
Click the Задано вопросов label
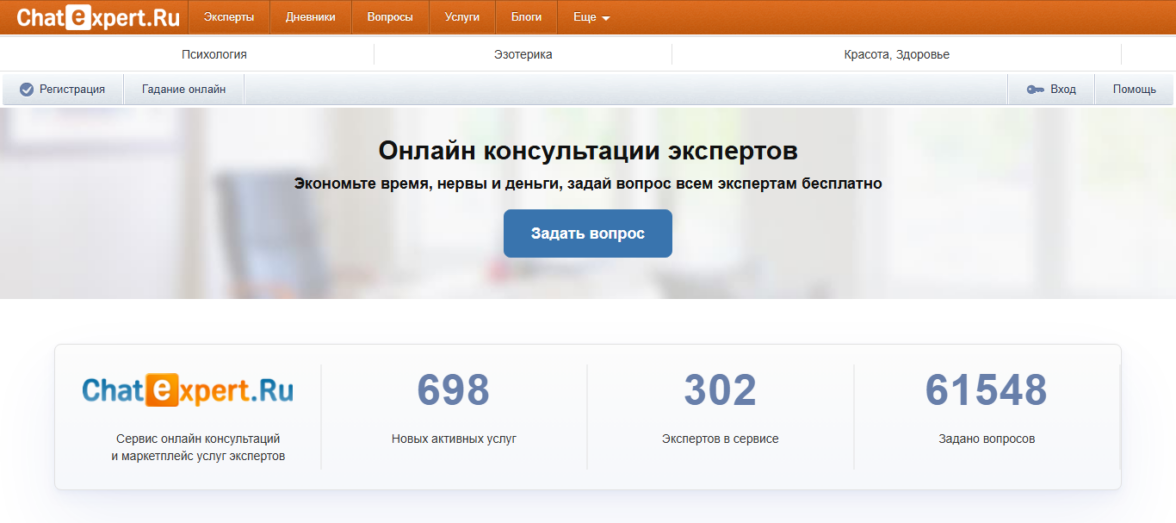pos(986,439)
